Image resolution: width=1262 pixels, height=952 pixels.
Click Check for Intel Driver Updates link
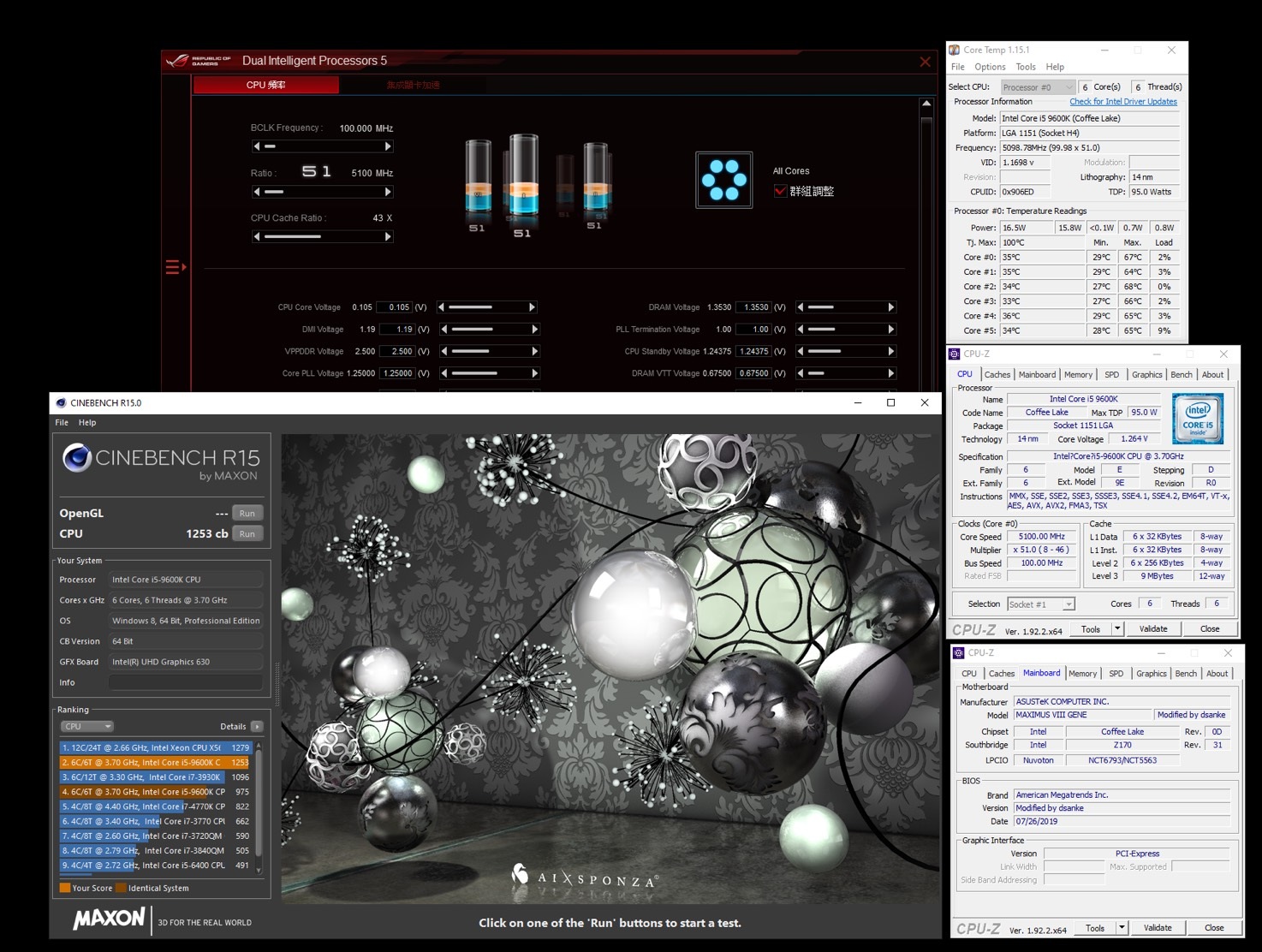[1123, 102]
